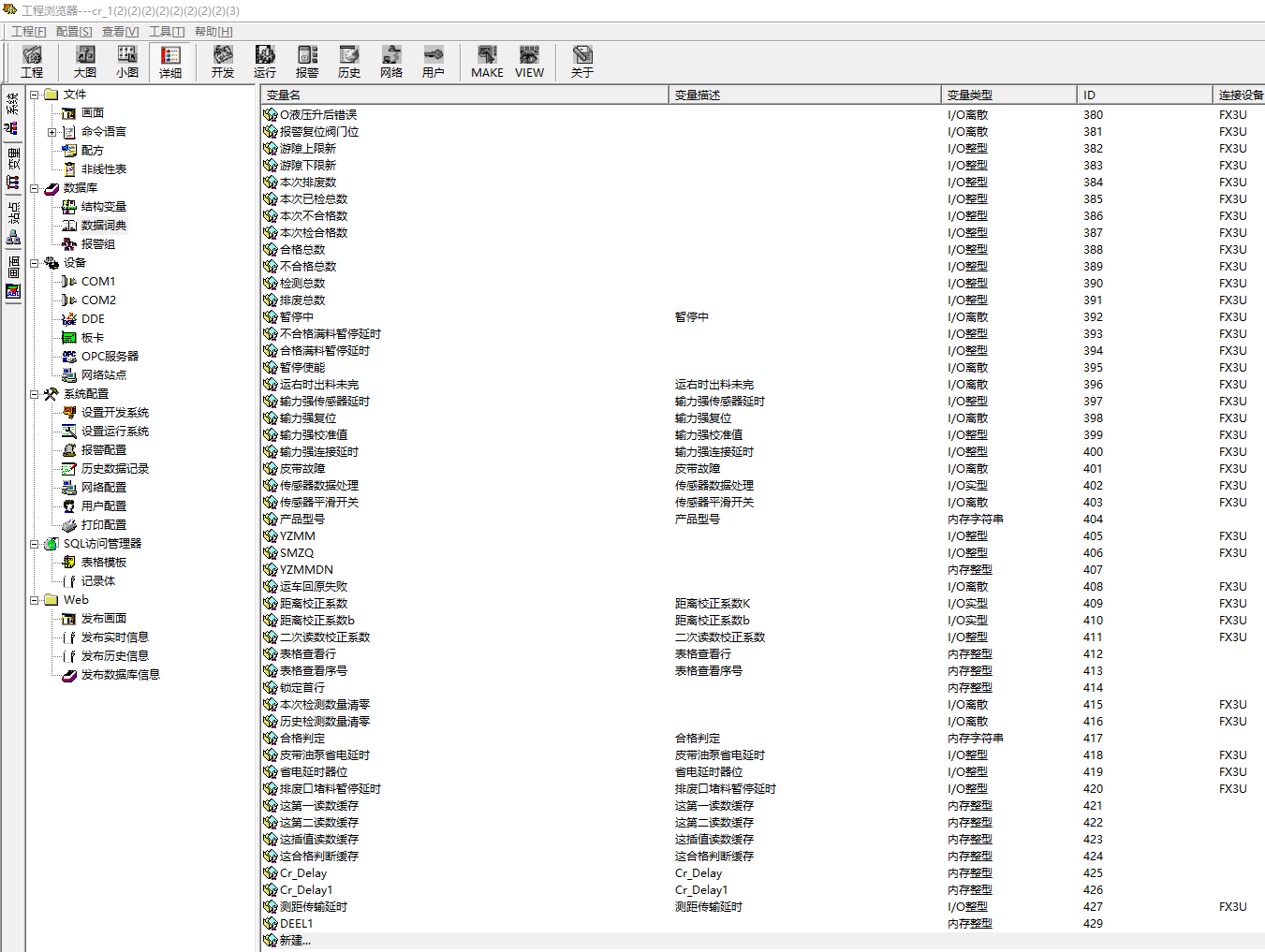
Task: Click the 历史 history toolbar icon
Action: (x=349, y=62)
